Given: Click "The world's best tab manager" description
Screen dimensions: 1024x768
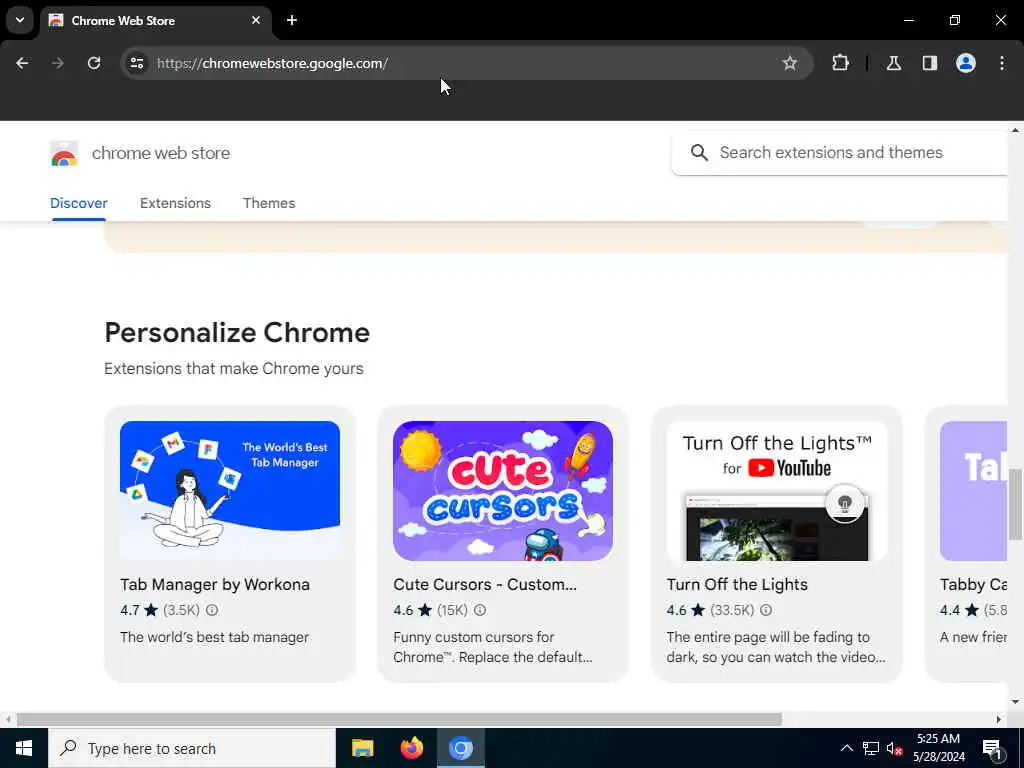Looking at the screenshot, I should click(214, 637).
